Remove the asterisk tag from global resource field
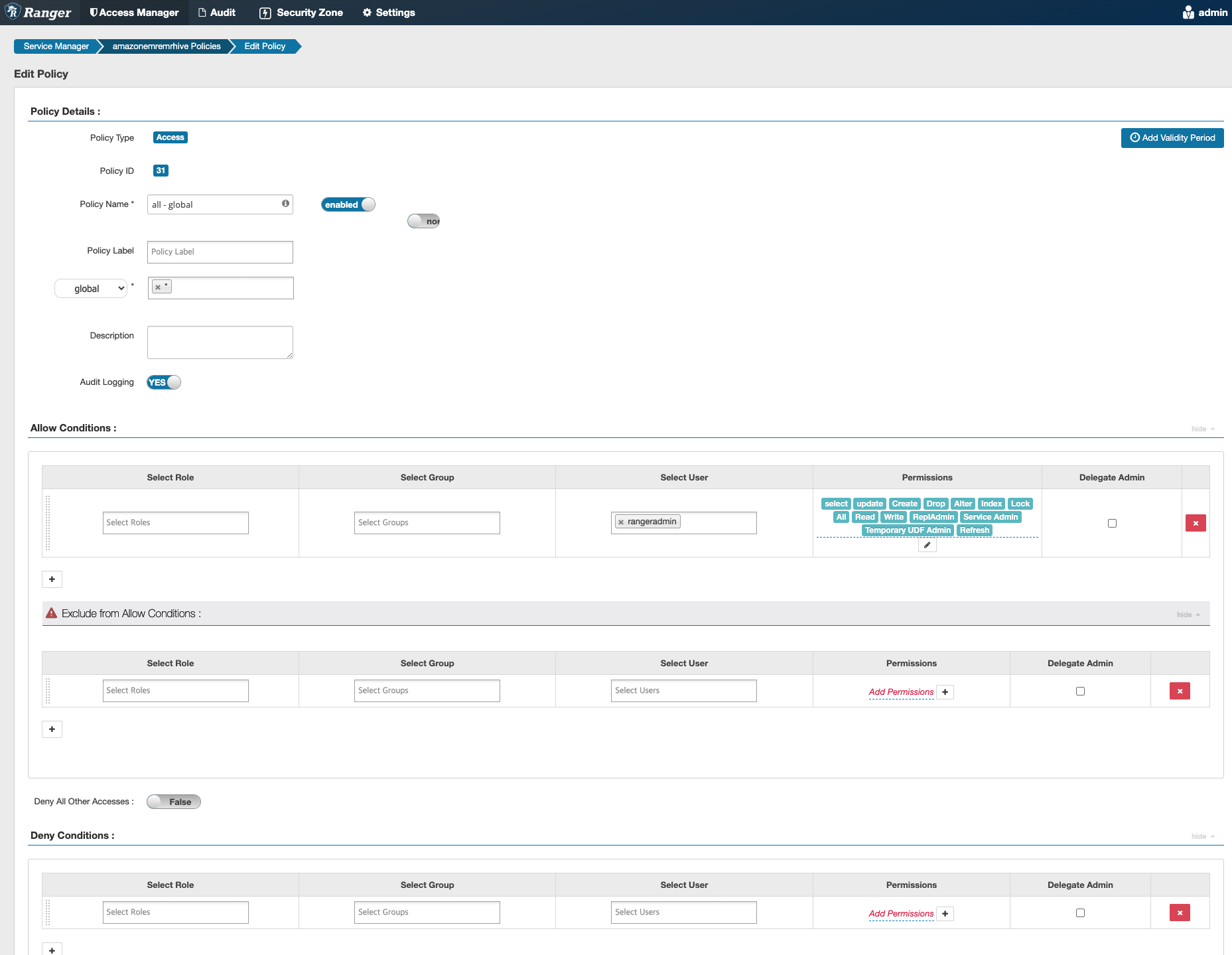1232x955 pixels. (158, 287)
